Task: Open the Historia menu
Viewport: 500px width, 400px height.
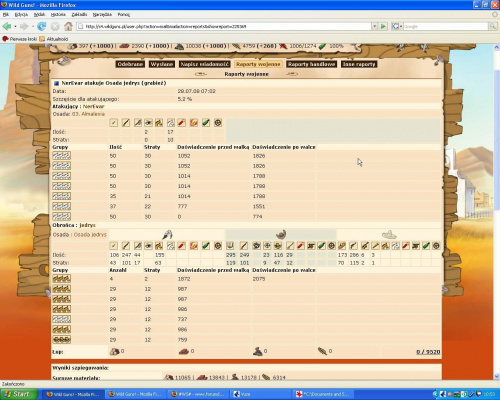Action: tap(58, 14)
